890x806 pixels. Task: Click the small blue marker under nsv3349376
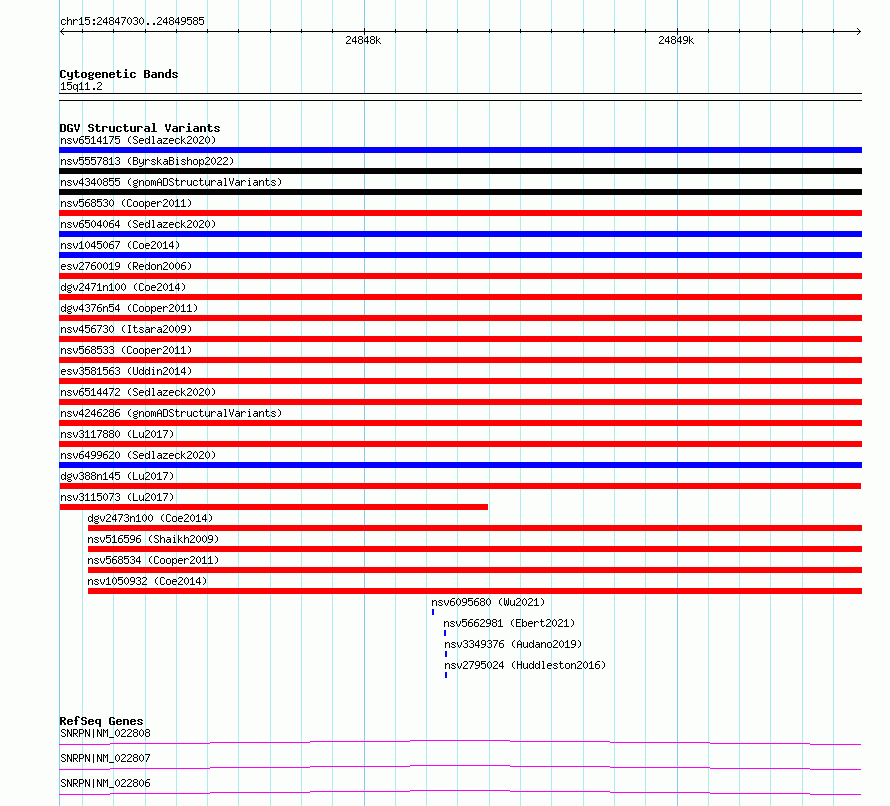pyautogui.click(x=446, y=654)
